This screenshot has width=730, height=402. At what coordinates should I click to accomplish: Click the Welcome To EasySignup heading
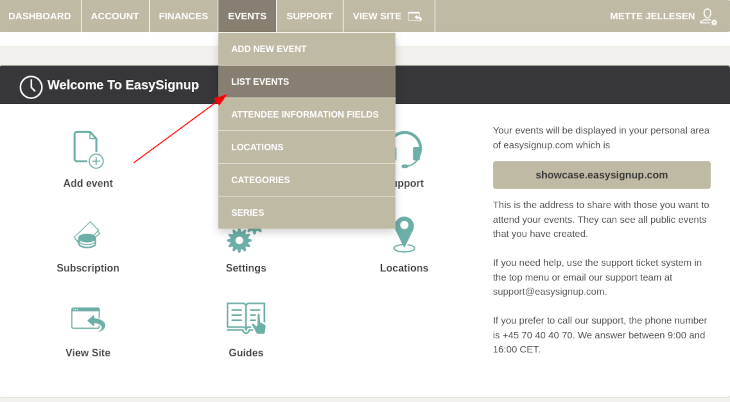[x=123, y=85]
